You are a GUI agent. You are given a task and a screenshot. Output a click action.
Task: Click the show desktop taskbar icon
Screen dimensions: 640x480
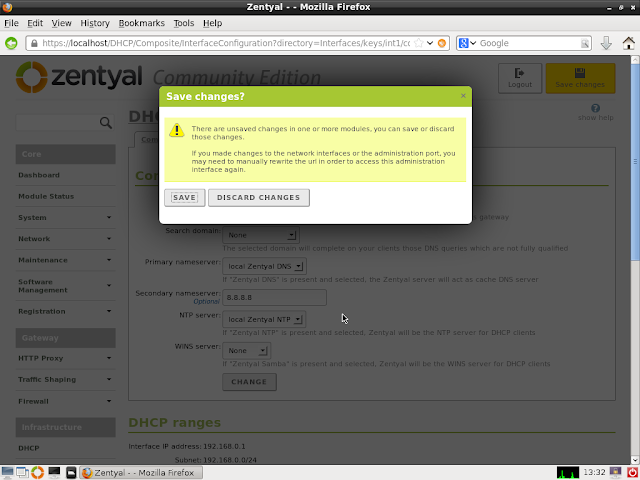tap(7, 472)
